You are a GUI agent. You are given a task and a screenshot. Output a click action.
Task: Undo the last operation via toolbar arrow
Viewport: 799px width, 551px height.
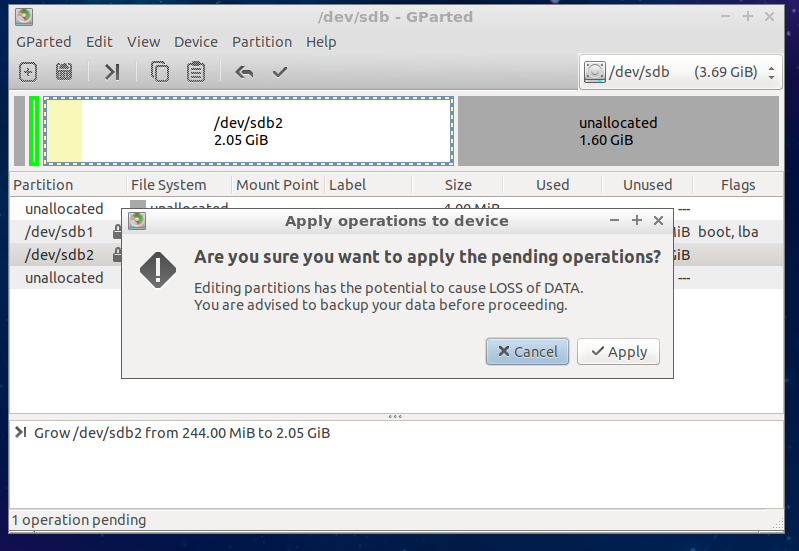pos(244,72)
